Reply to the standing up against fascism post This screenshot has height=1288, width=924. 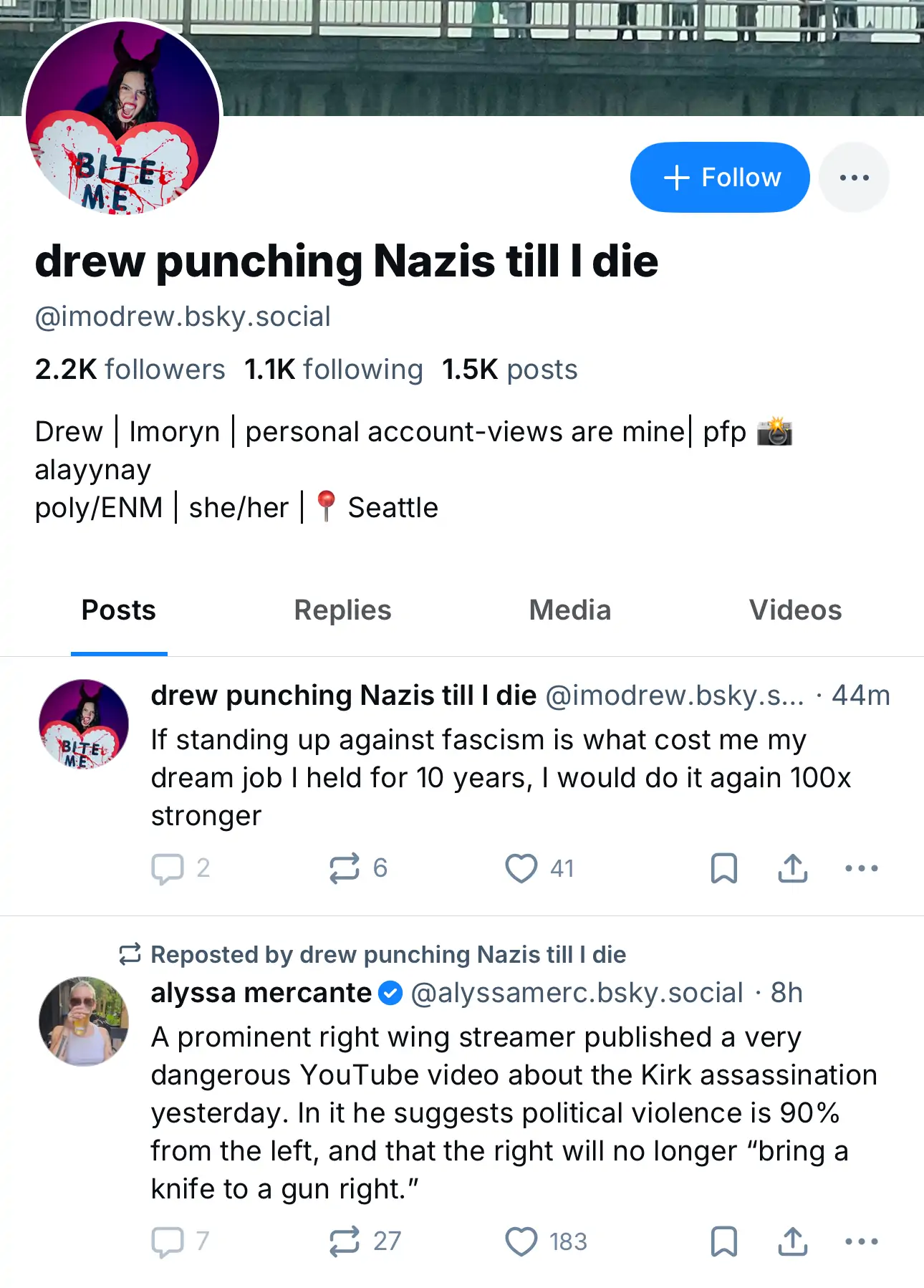pos(181,868)
